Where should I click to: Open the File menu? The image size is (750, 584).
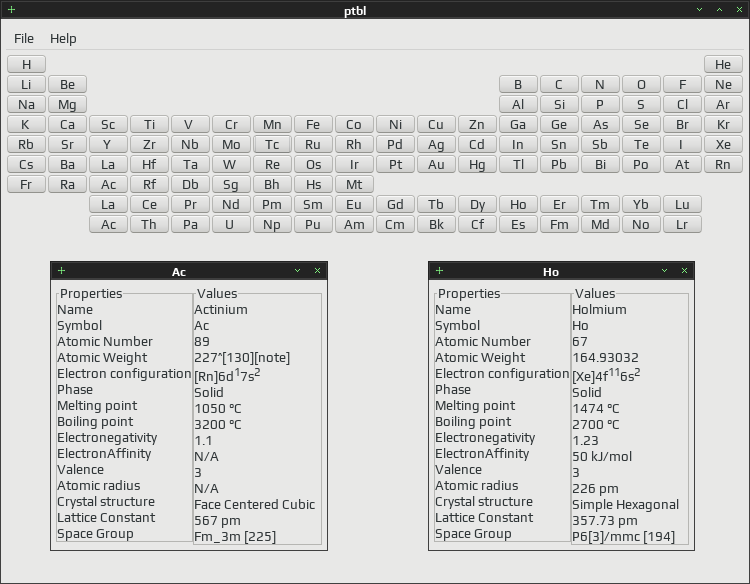[24, 38]
